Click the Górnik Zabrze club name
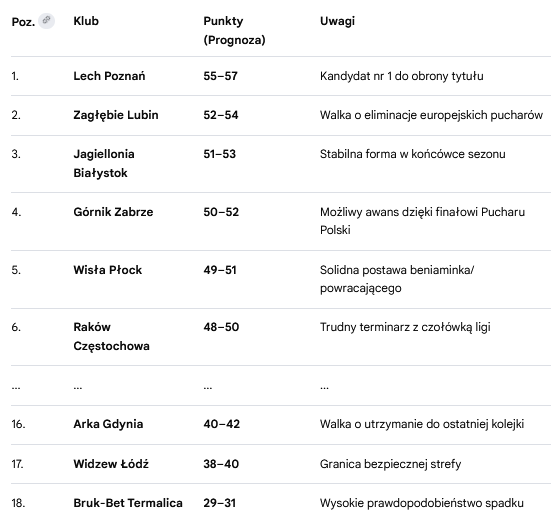The height and width of the screenshot is (527, 553). click(x=113, y=212)
